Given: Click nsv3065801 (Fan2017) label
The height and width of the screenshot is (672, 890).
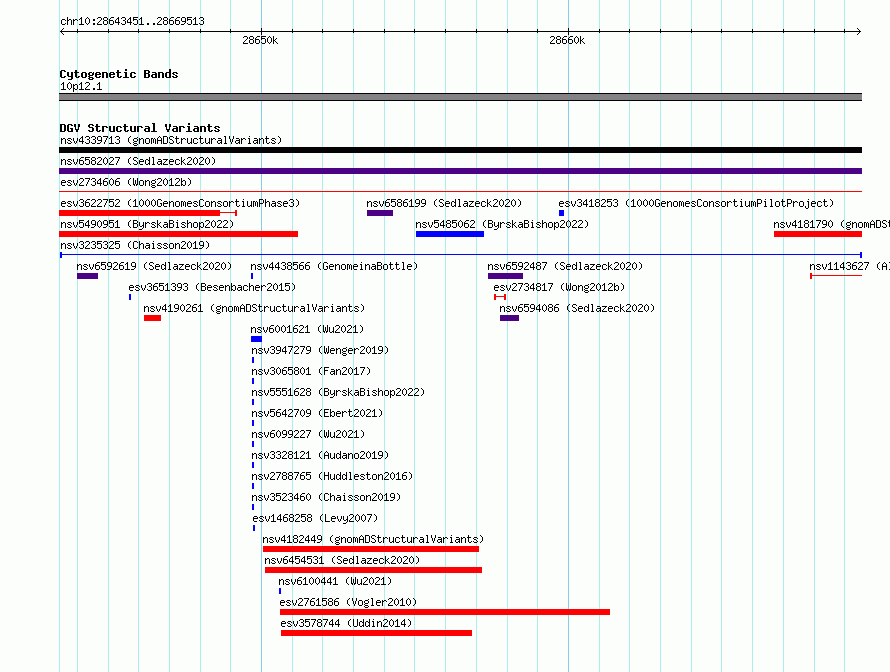Looking at the screenshot, I should pos(311,371).
